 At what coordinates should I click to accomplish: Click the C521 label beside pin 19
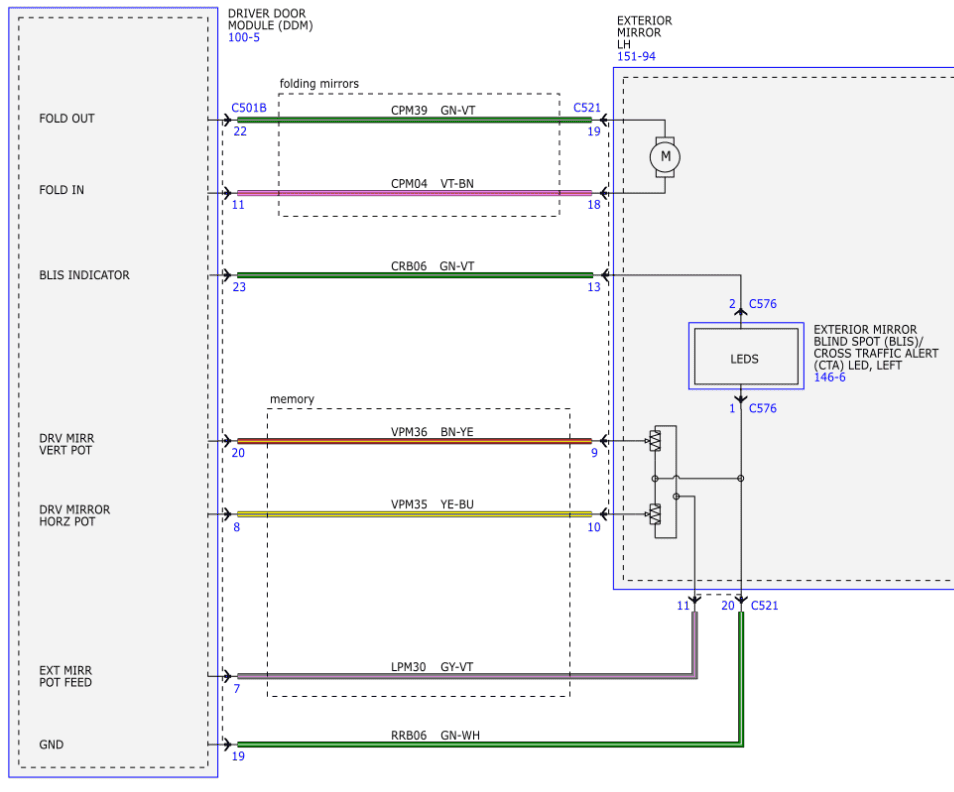(x=587, y=108)
